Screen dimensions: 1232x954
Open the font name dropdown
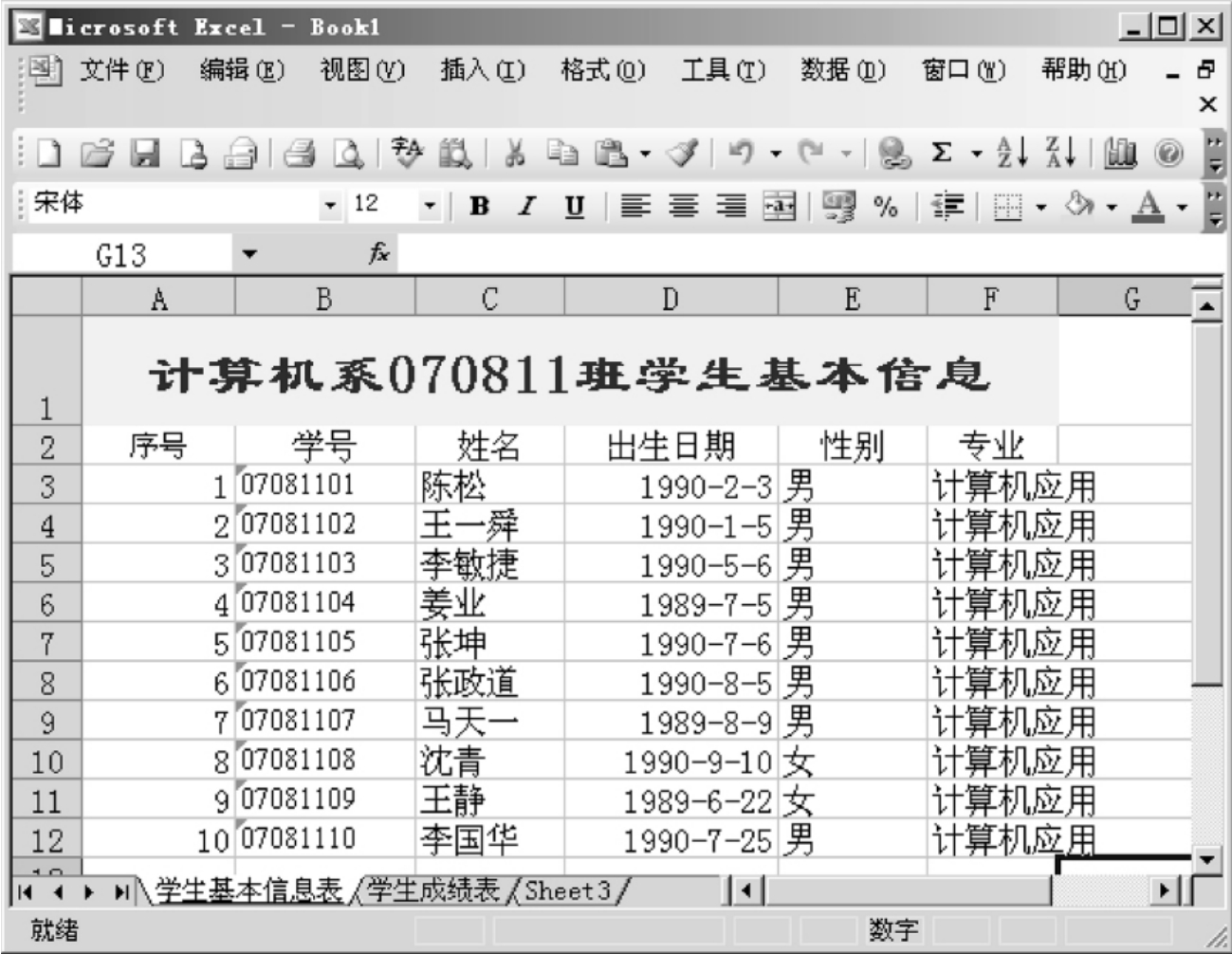(330, 206)
